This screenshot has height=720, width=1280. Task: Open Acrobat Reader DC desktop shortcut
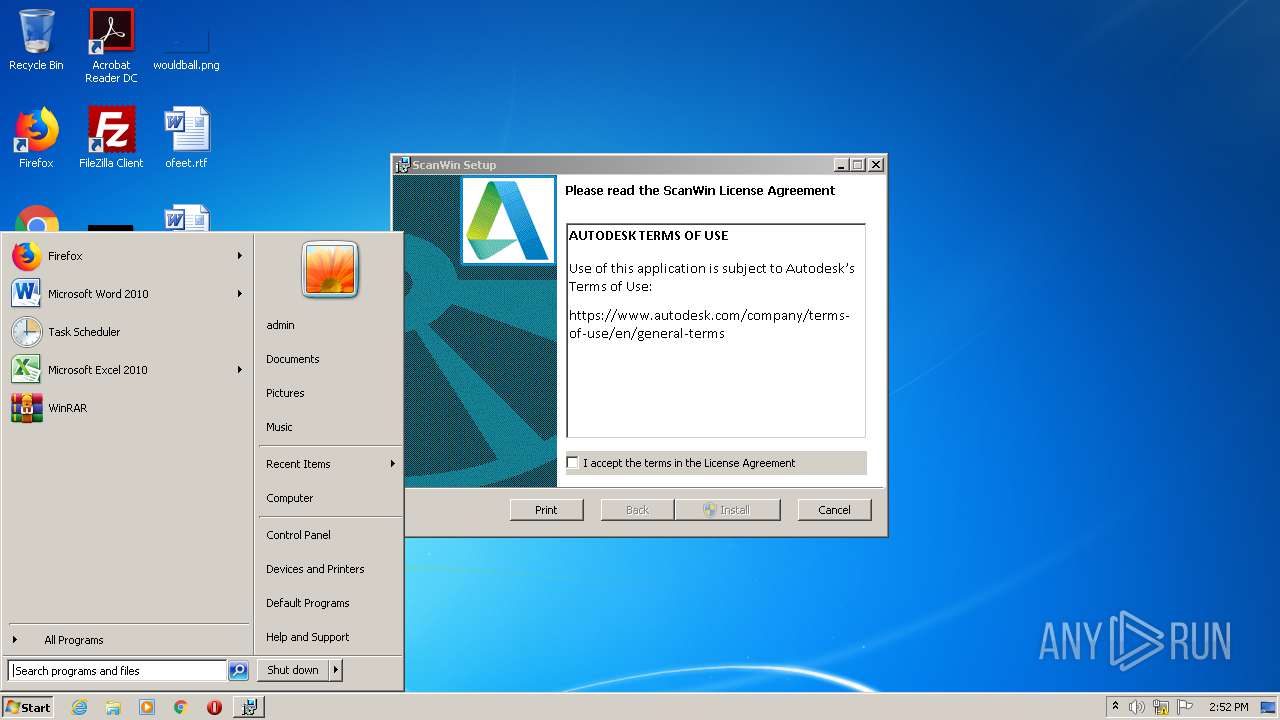pyautogui.click(x=111, y=45)
